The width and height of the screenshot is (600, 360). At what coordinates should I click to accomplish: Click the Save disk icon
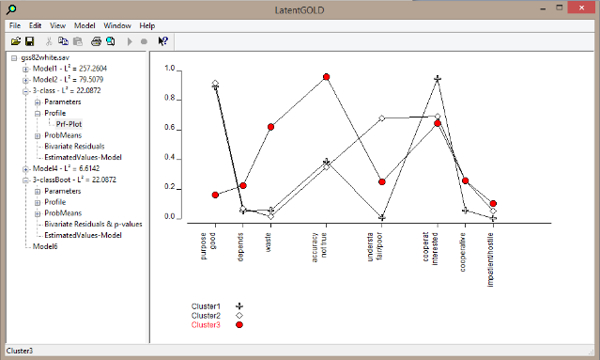(29, 41)
